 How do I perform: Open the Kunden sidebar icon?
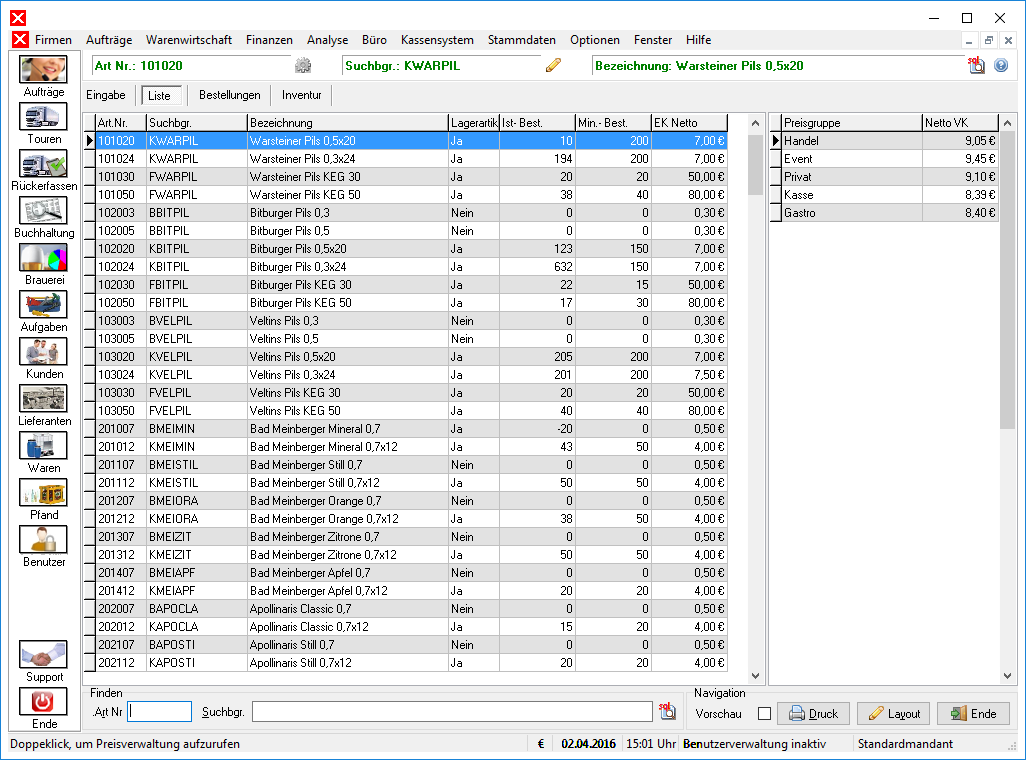[43, 352]
